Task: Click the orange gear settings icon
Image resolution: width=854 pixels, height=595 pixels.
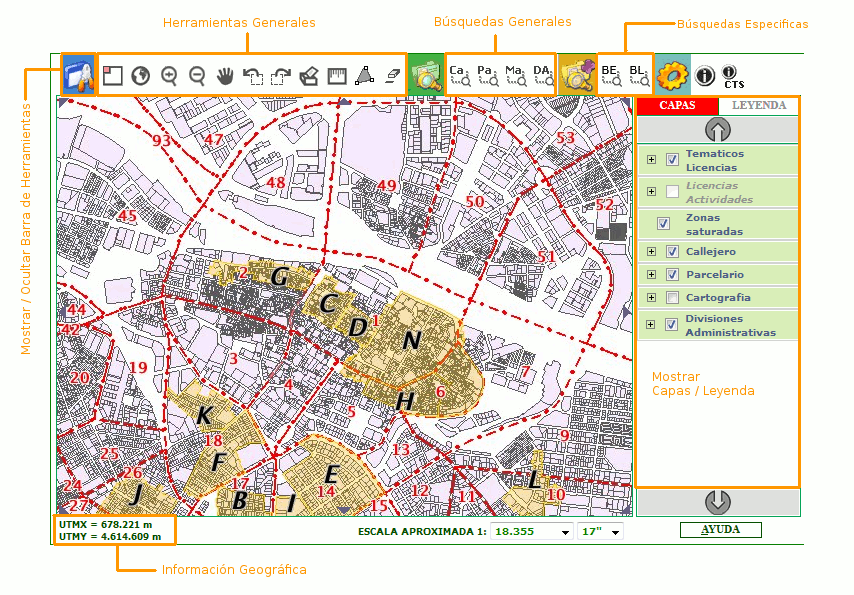Action: pyautogui.click(x=673, y=75)
